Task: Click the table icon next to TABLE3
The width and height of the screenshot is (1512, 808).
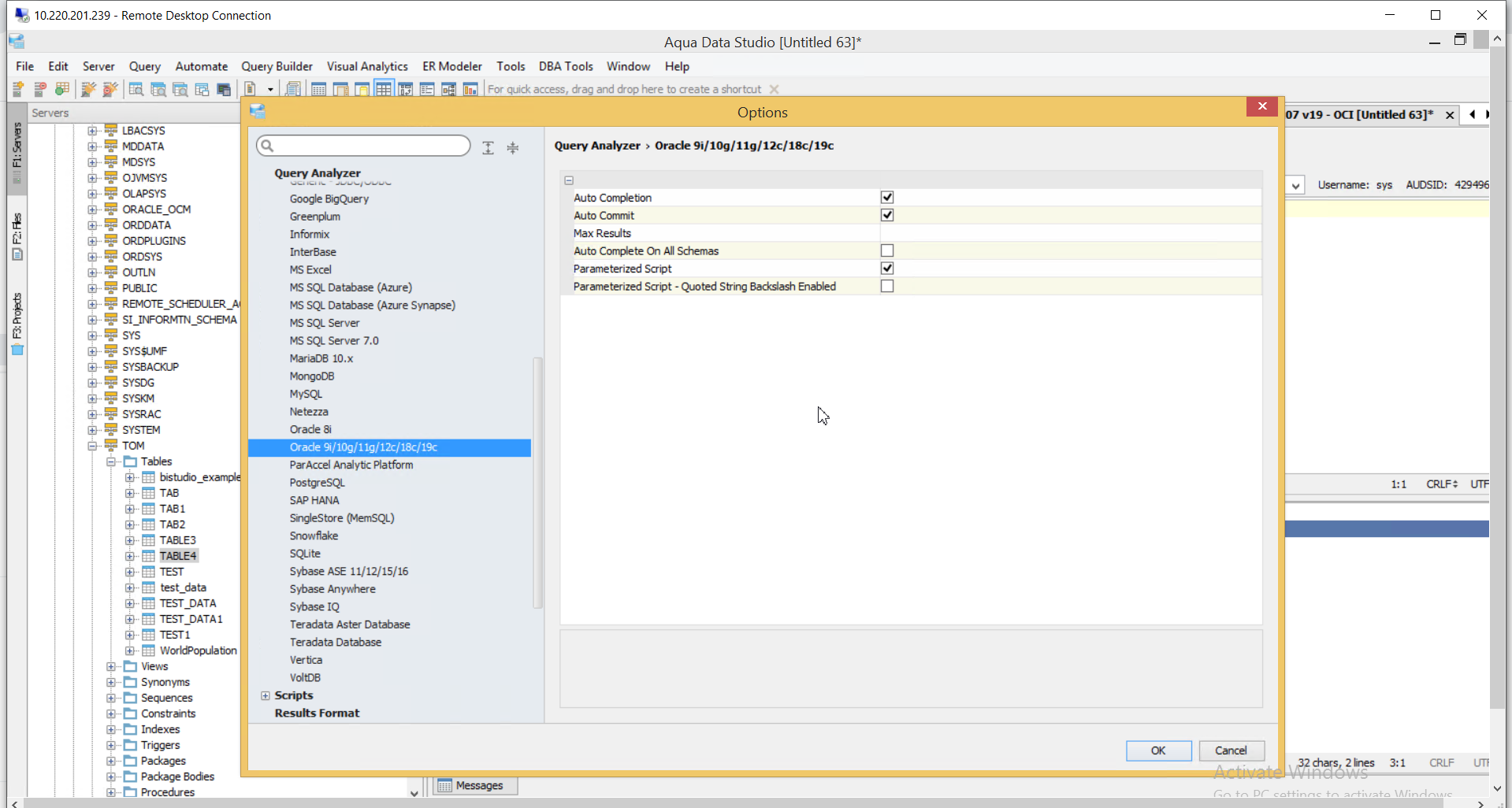Action: click(x=148, y=540)
